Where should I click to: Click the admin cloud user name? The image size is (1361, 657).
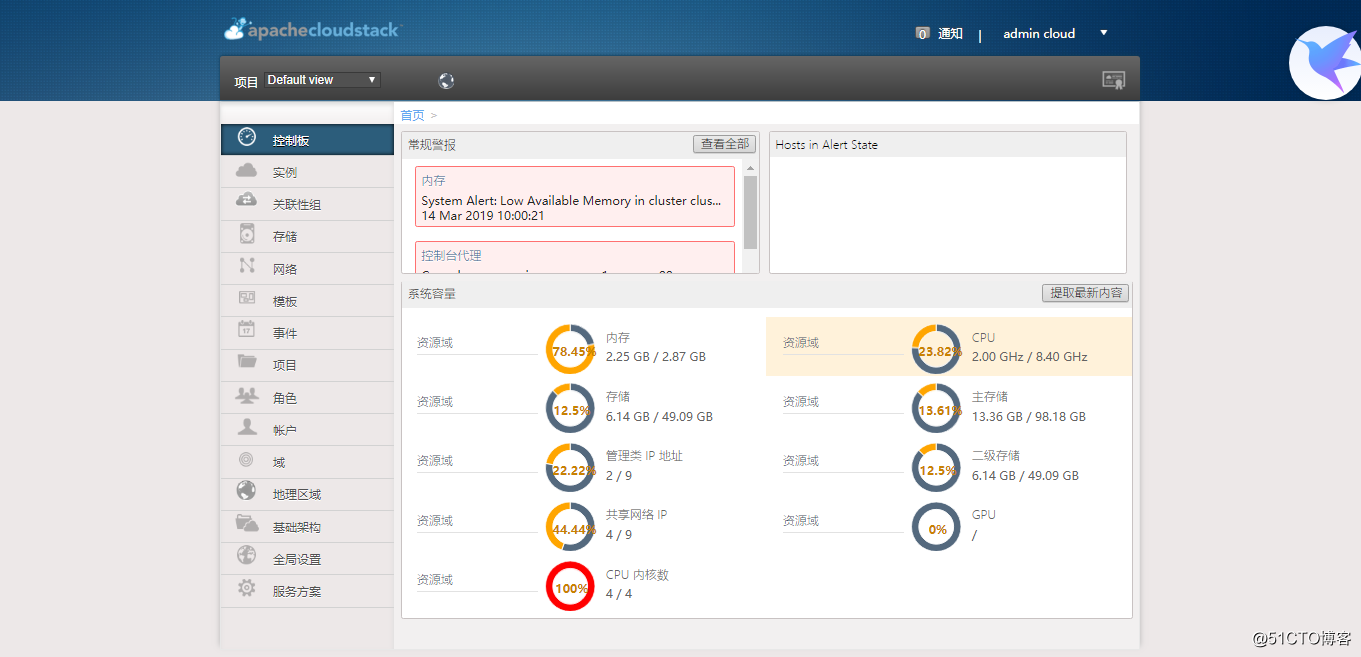(1039, 34)
